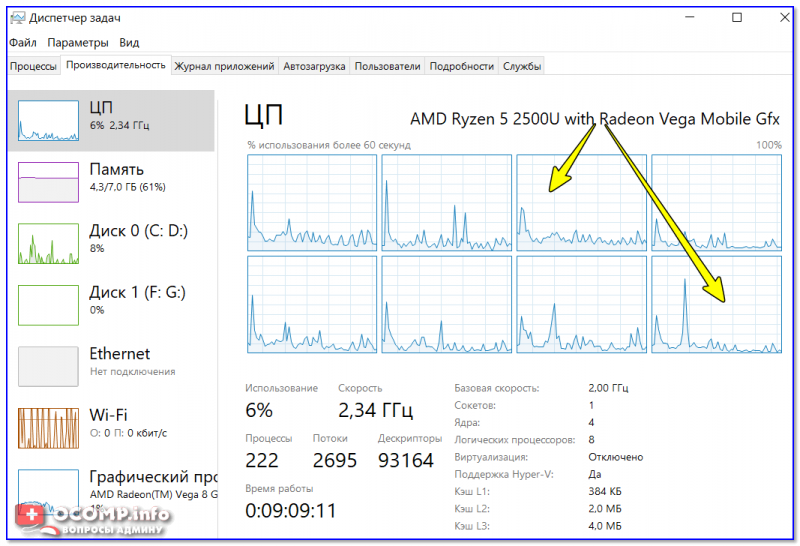
Task: Click the 6% usage value under Использование
Action: pyautogui.click(x=259, y=410)
